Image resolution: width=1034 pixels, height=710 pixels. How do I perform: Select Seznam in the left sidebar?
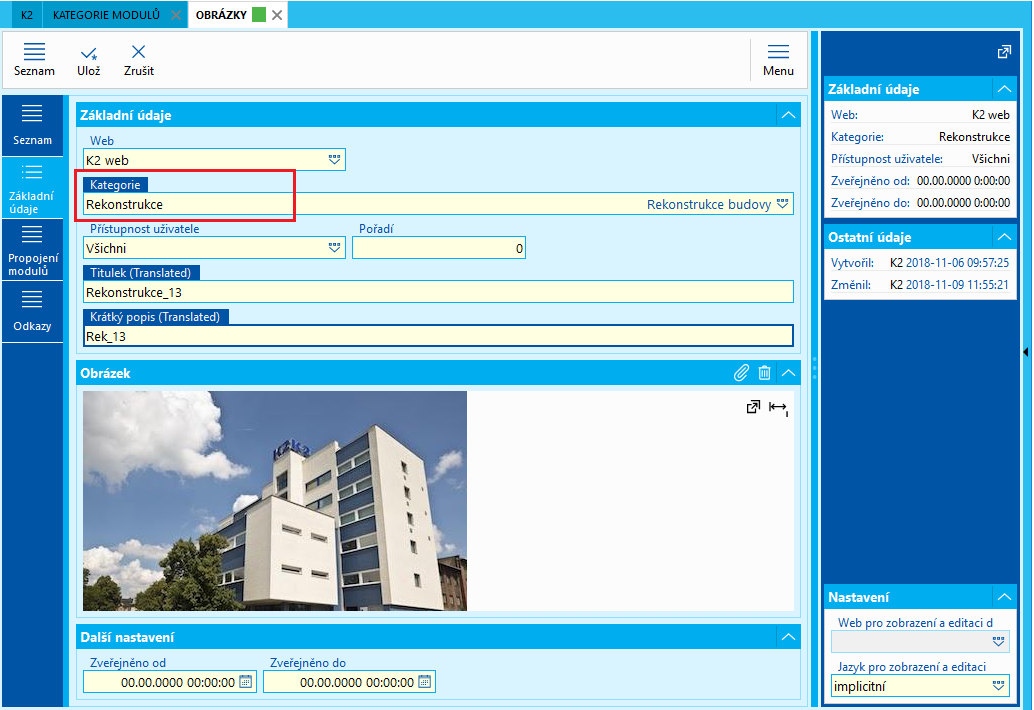(x=32, y=125)
